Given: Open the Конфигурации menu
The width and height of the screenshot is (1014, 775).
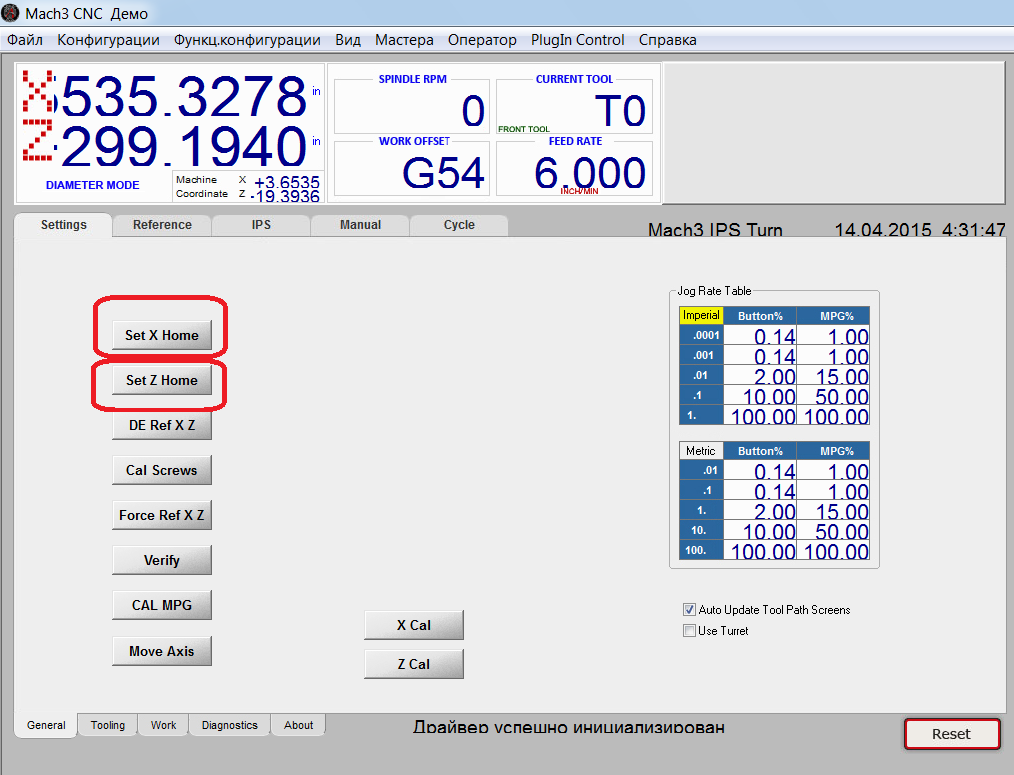Looking at the screenshot, I should coord(108,40).
